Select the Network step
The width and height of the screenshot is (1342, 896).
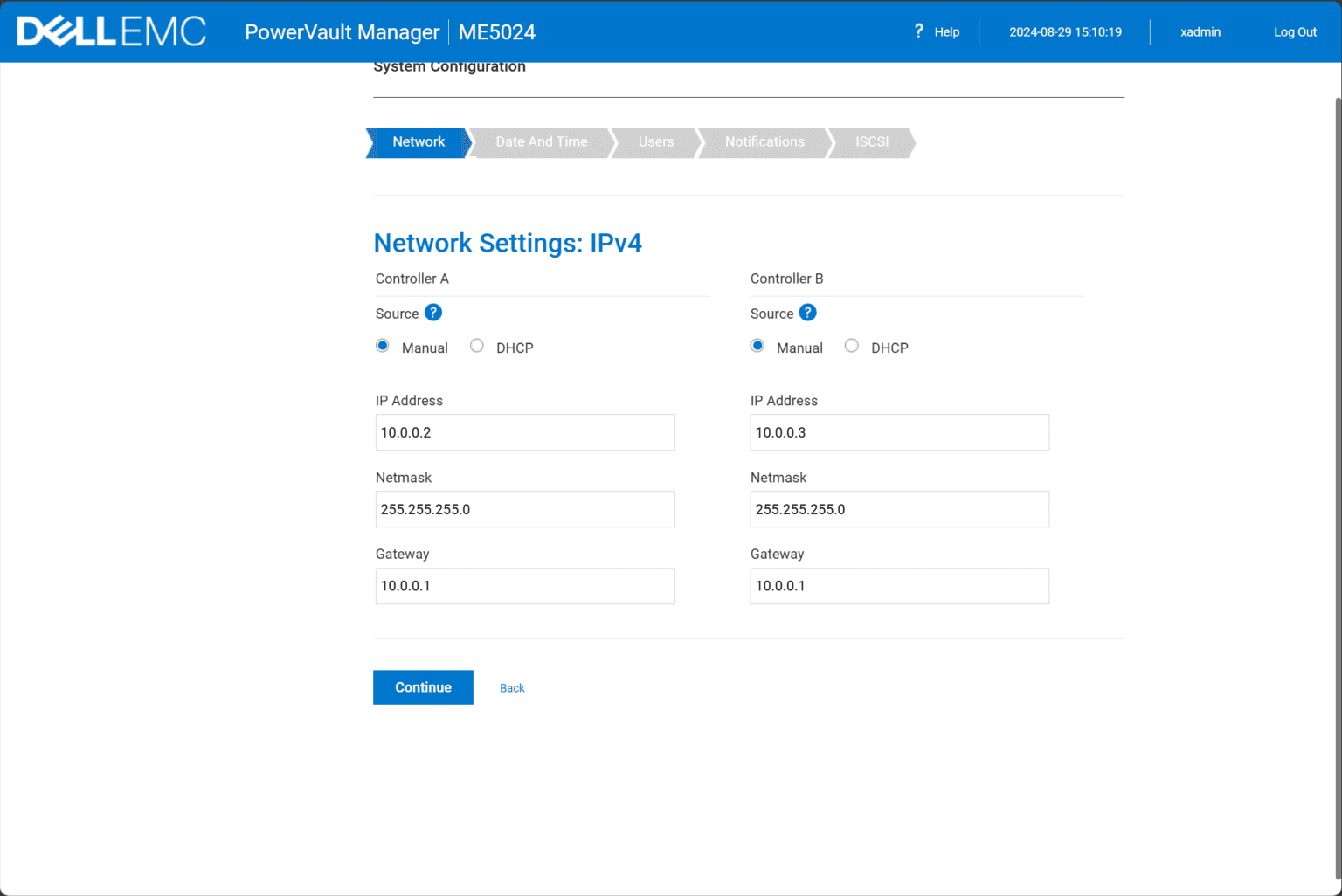pos(419,142)
